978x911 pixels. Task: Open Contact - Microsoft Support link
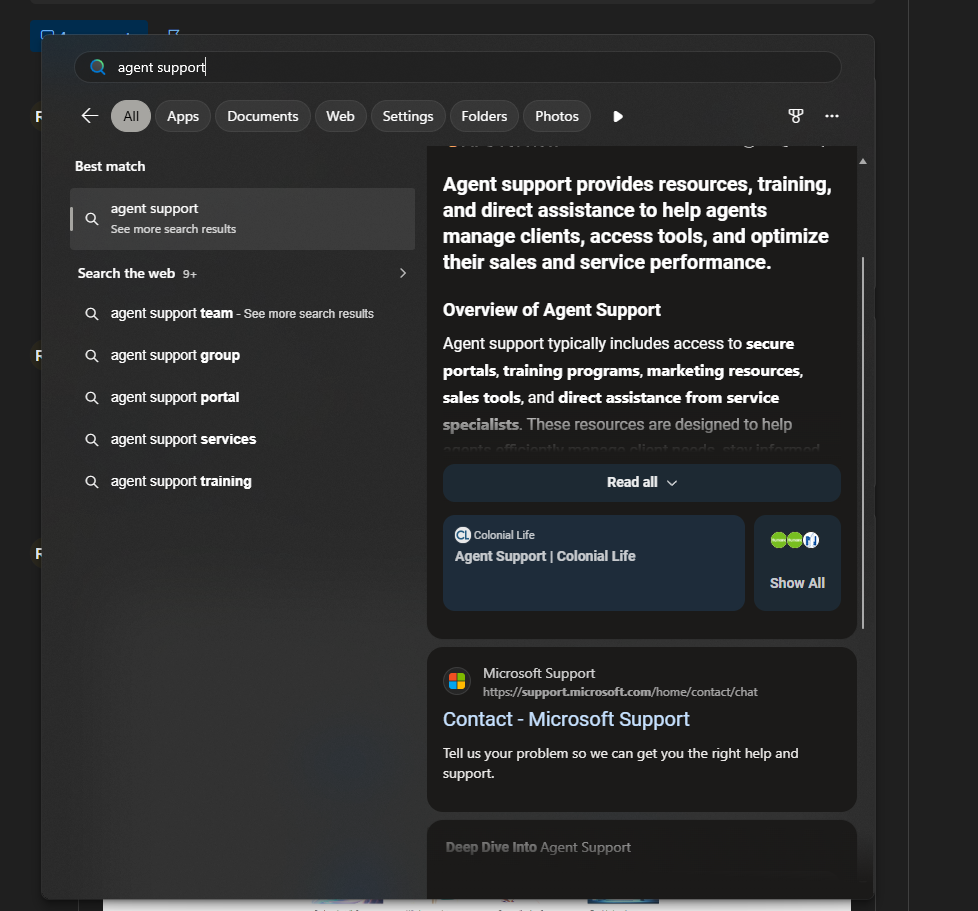566,720
